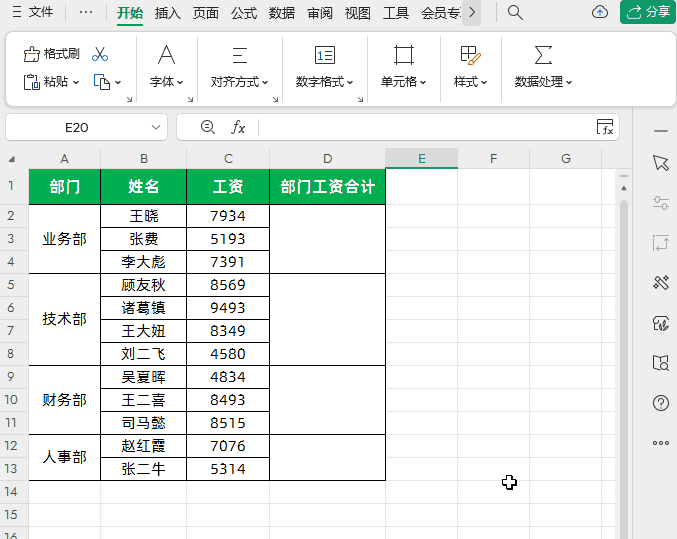Open the pencil-ruler tools sidebar icon
Image resolution: width=677 pixels, height=539 pixels.
point(661,282)
